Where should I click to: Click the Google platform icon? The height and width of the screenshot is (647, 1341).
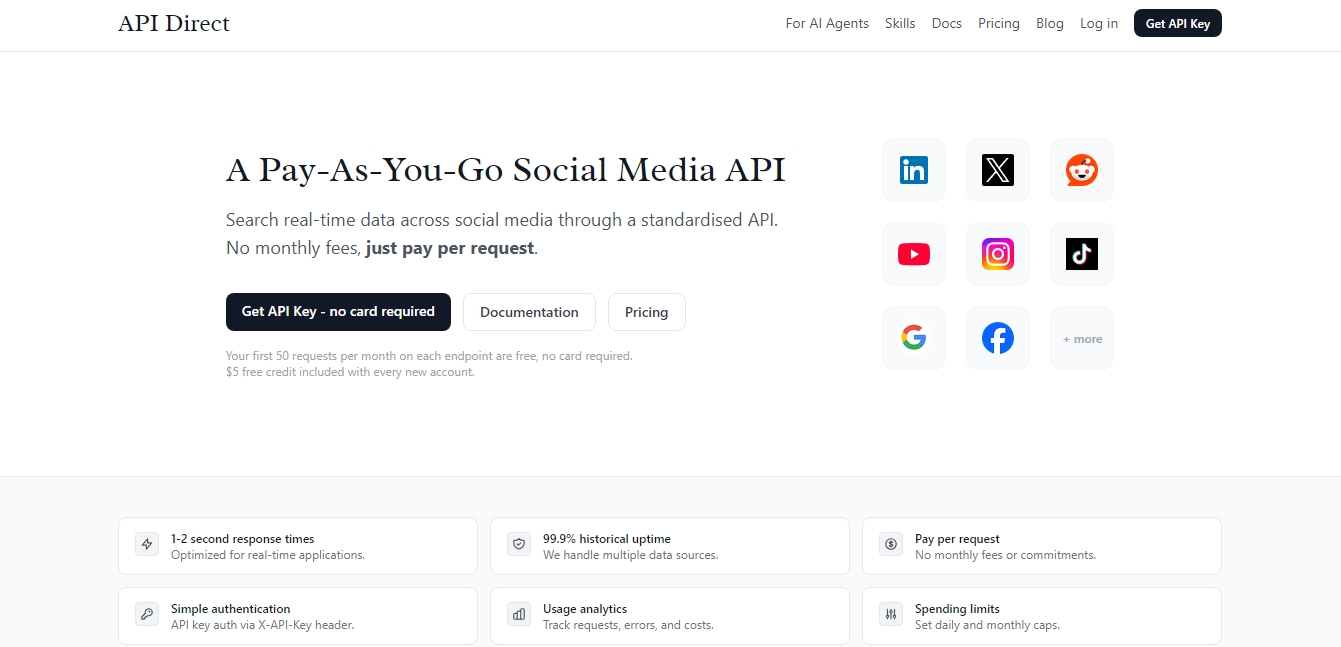[914, 338]
